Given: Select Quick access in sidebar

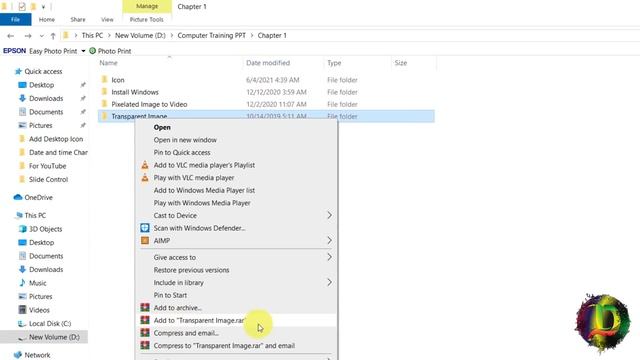Looking at the screenshot, I should (43, 71).
